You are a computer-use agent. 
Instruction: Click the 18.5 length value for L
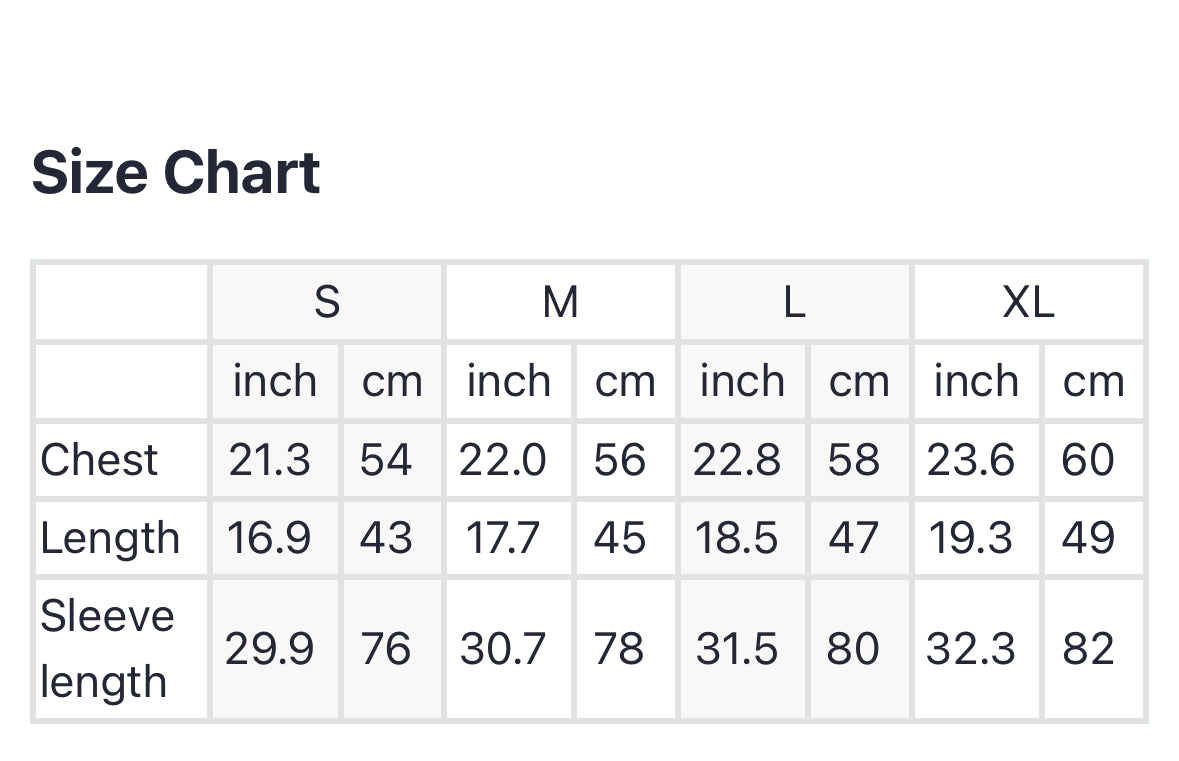click(737, 538)
